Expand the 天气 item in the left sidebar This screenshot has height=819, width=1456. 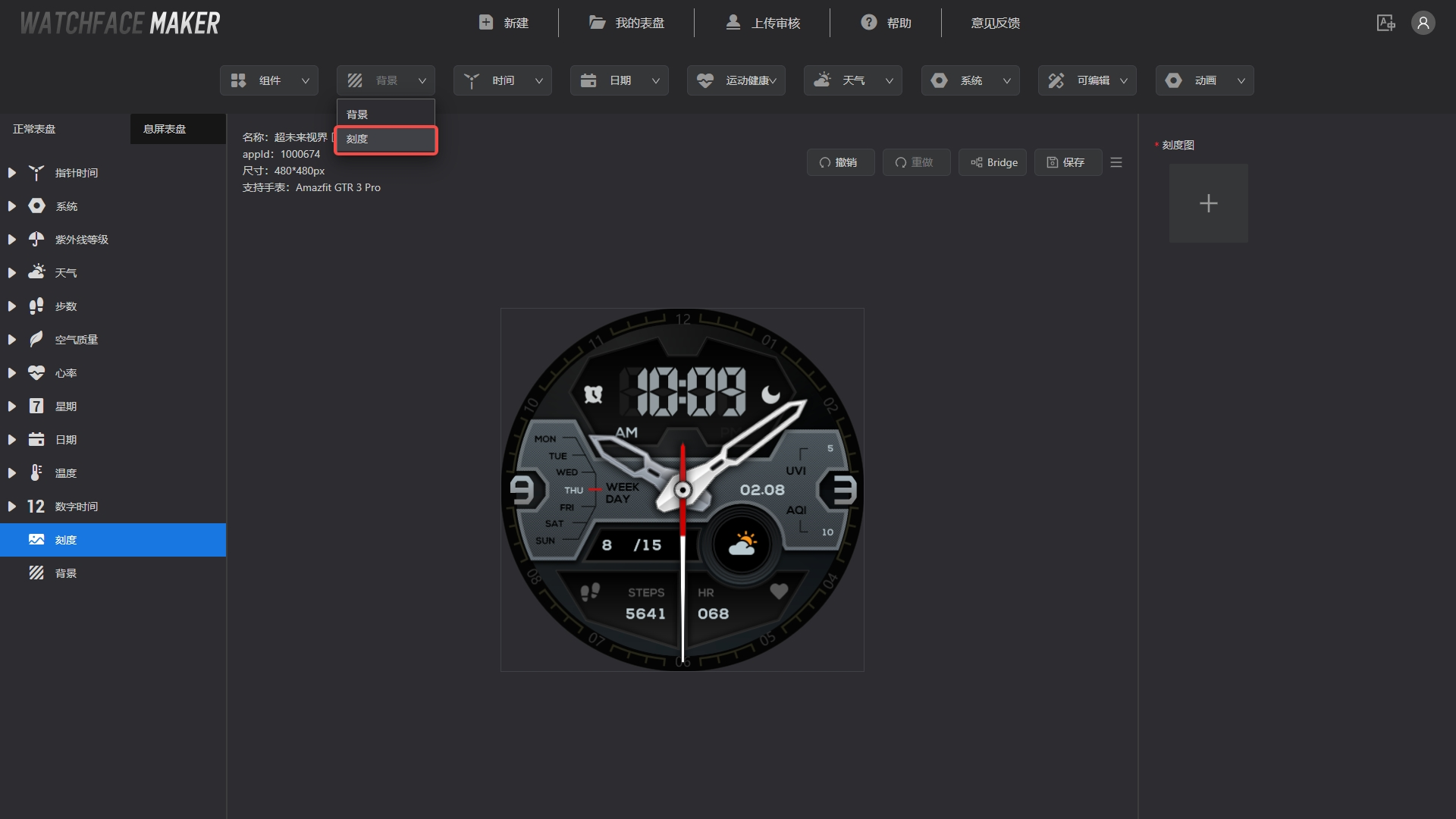(x=11, y=272)
